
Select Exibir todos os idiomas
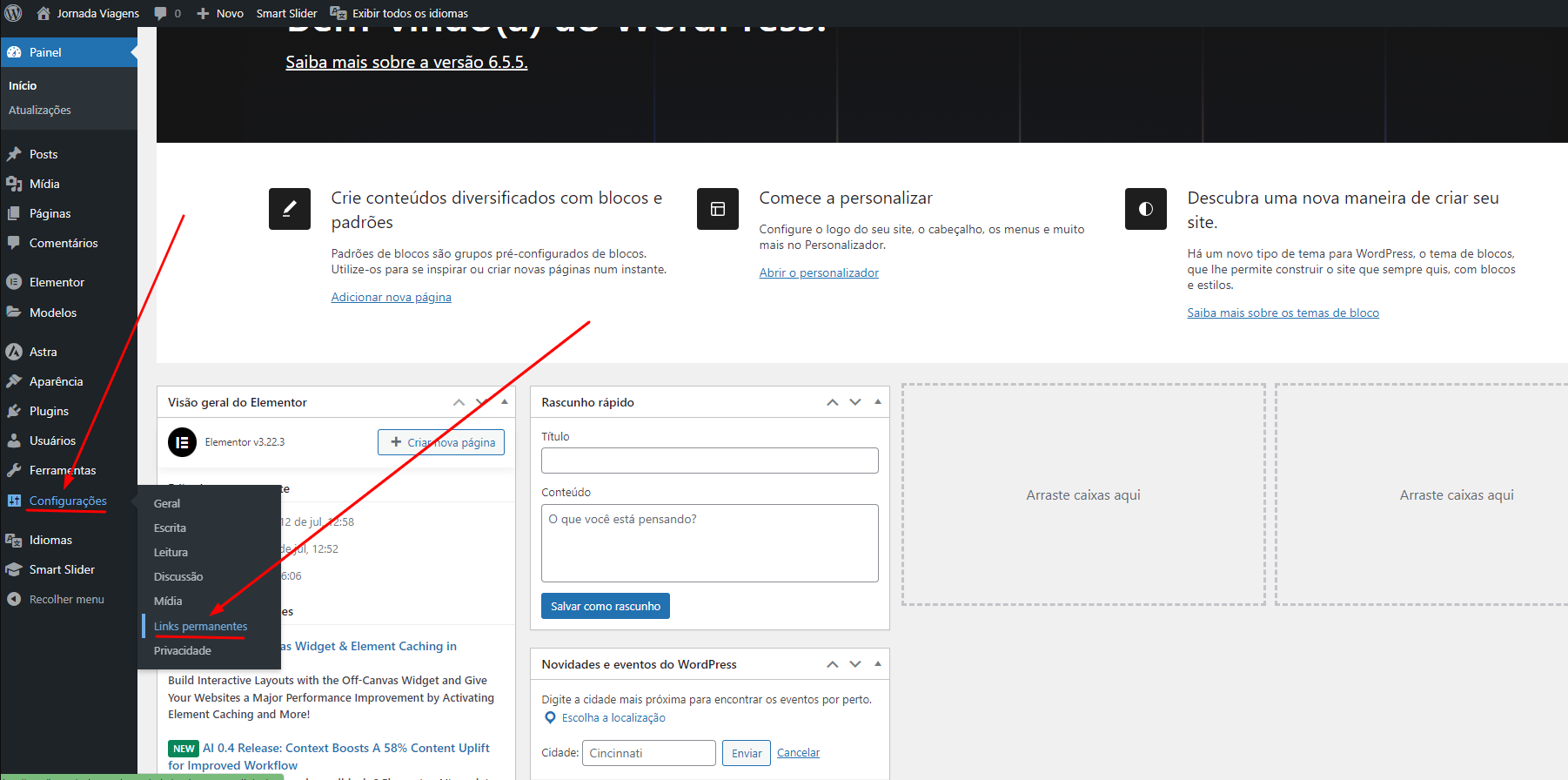[x=399, y=13]
